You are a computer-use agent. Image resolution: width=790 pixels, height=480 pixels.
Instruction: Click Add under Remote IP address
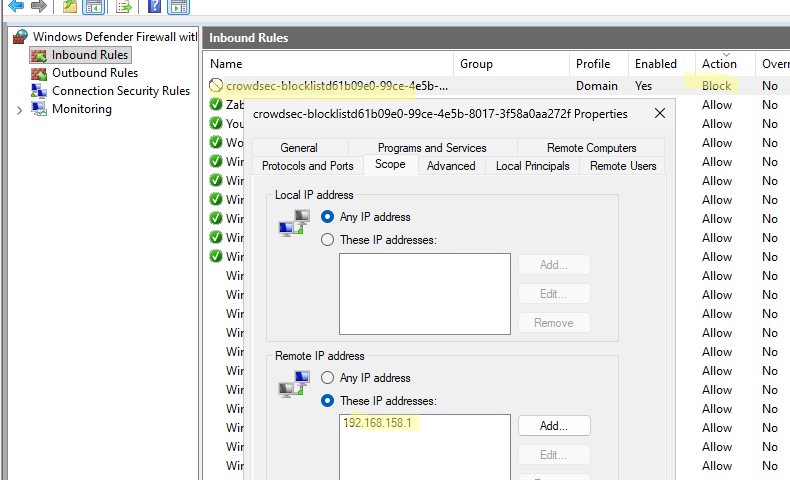pyautogui.click(x=554, y=426)
